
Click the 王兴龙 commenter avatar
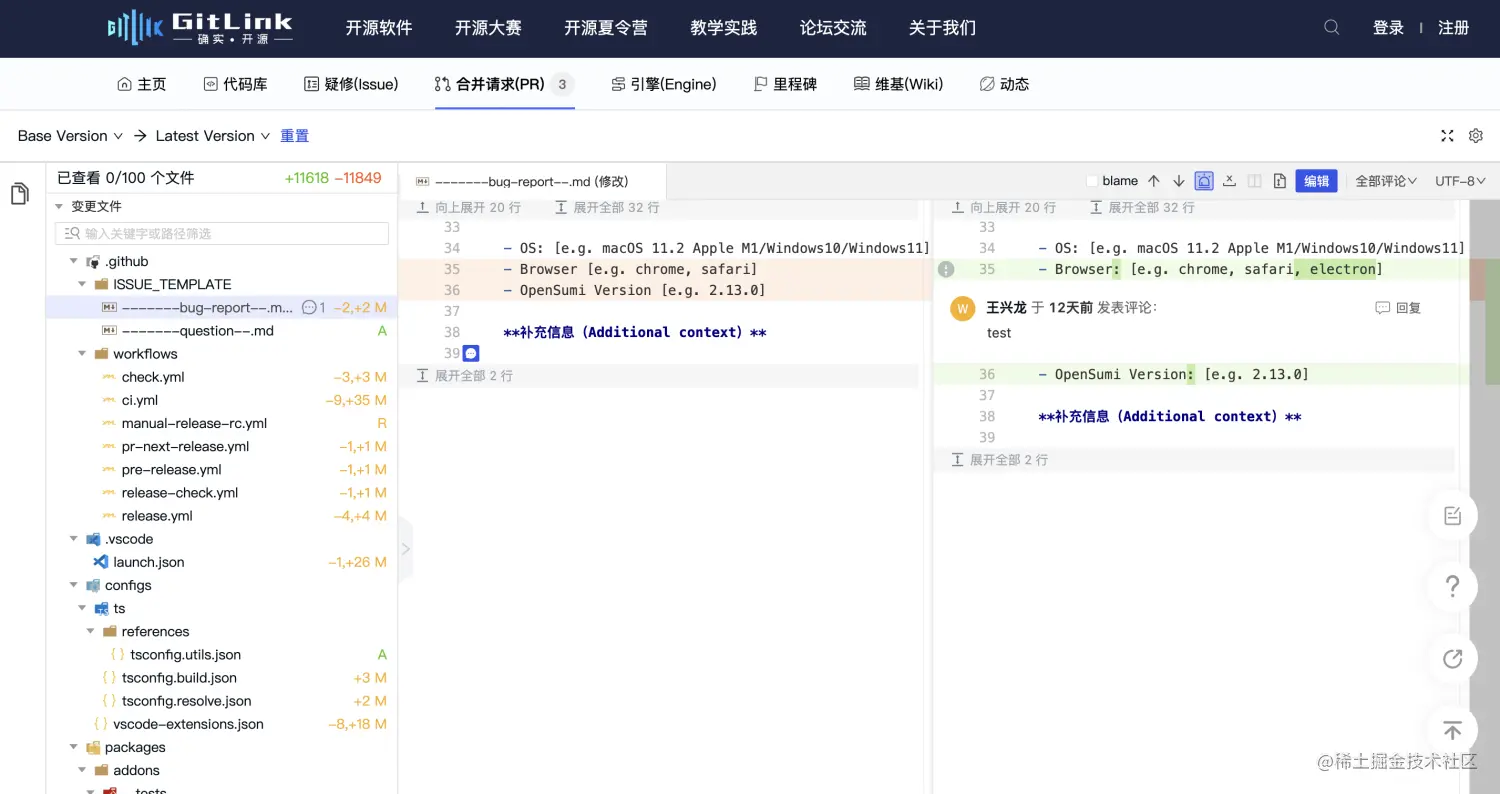click(963, 309)
